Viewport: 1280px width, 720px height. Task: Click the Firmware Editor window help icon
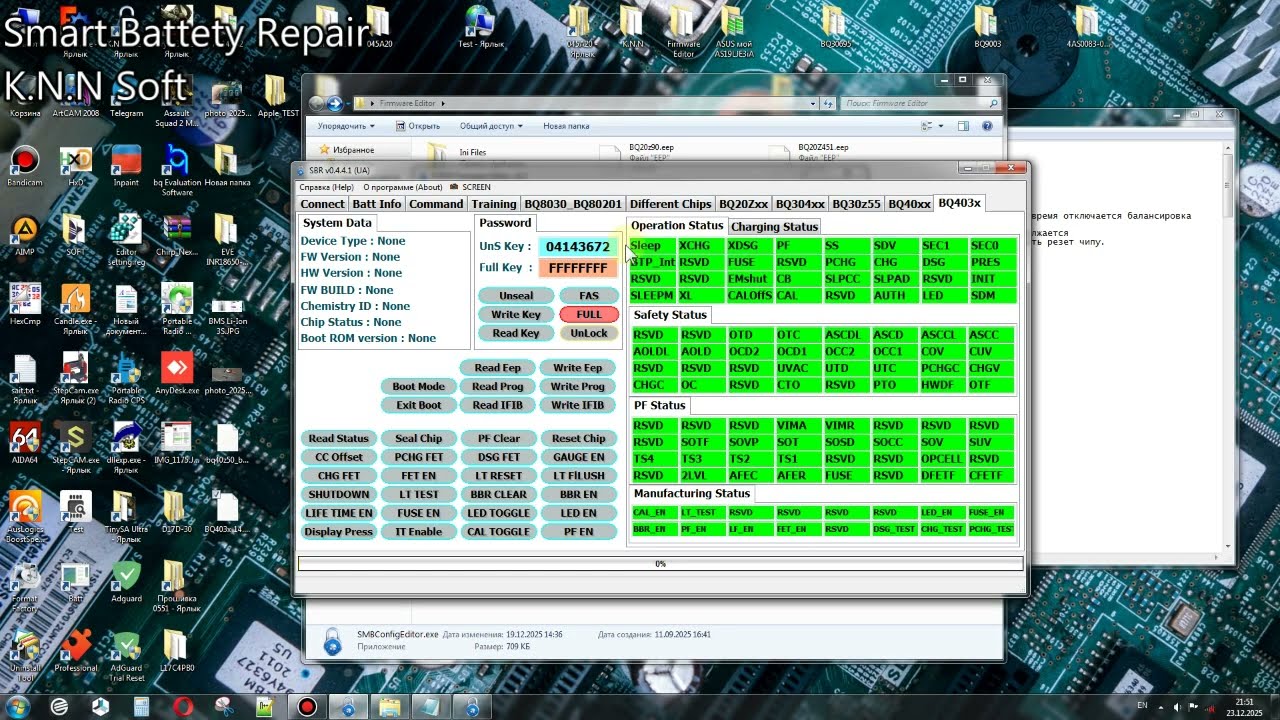pos(987,126)
